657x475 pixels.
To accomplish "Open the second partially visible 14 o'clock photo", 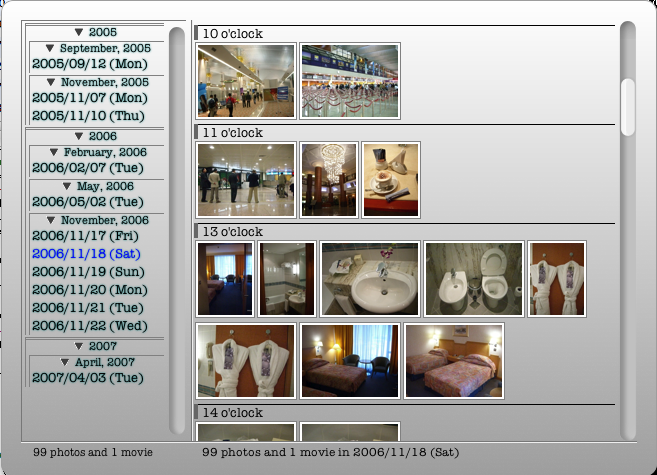I will [350, 431].
